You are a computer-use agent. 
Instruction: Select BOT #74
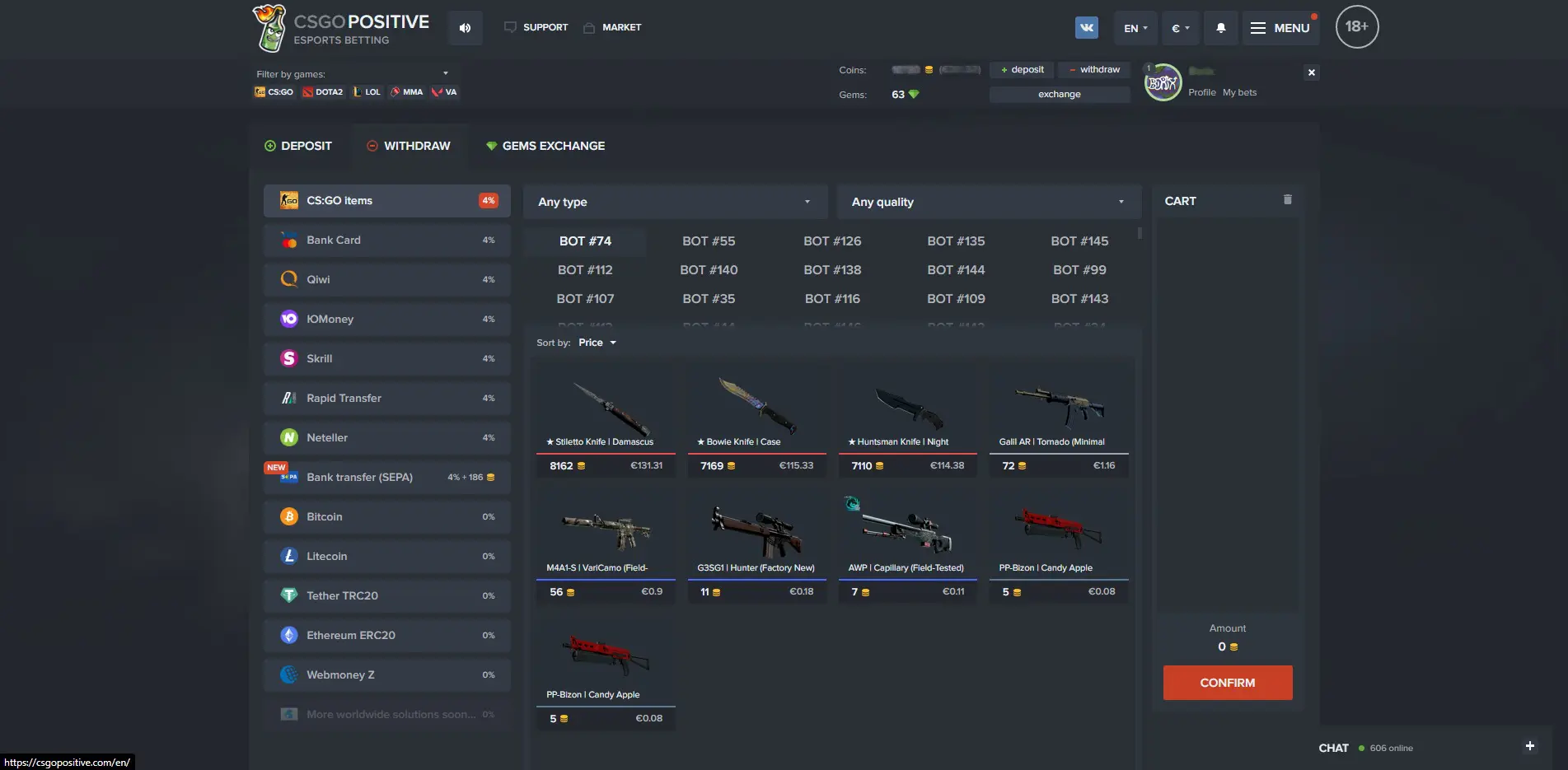click(x=585, y=241)
